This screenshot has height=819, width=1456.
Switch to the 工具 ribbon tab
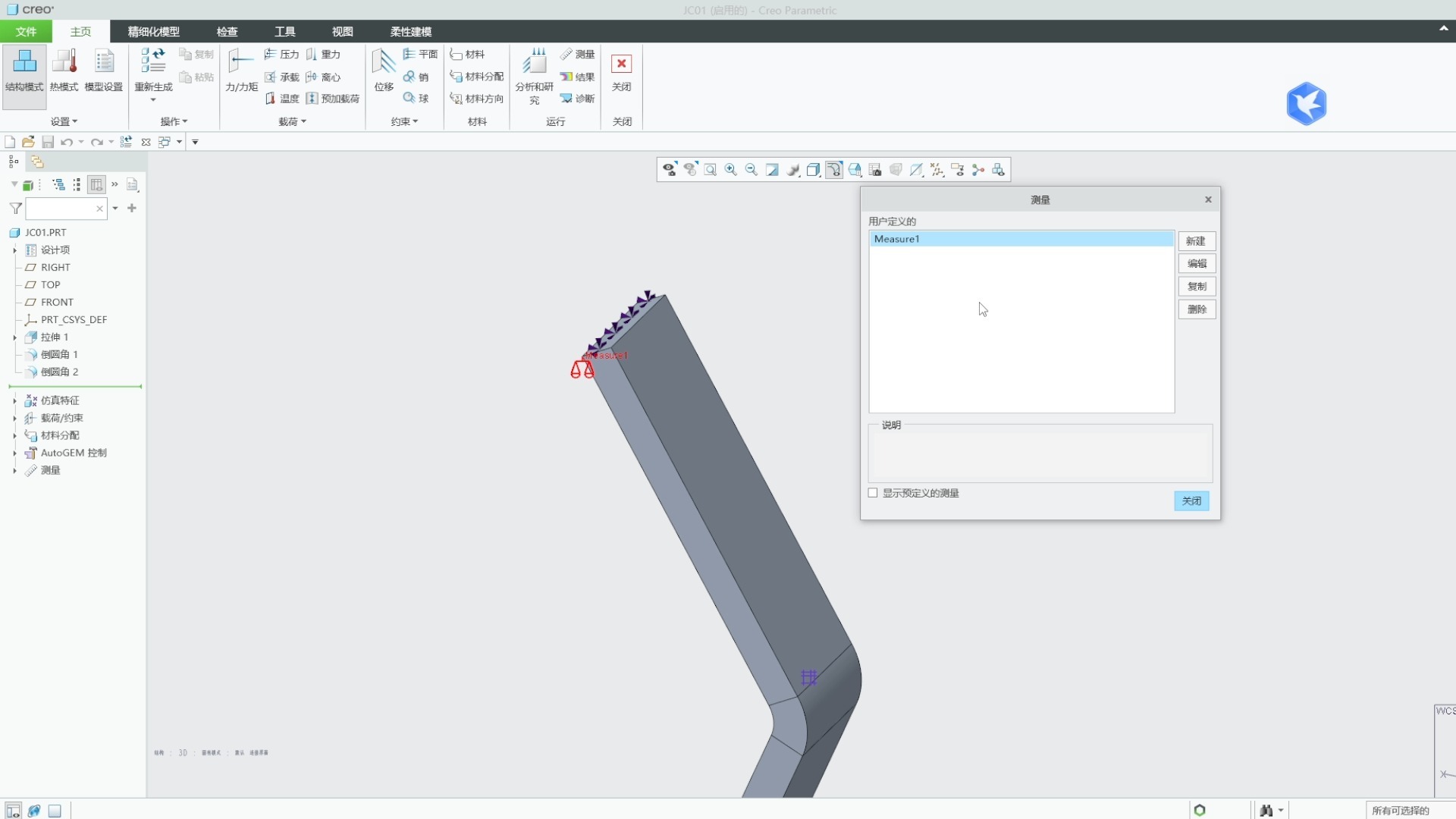(285, 31)
